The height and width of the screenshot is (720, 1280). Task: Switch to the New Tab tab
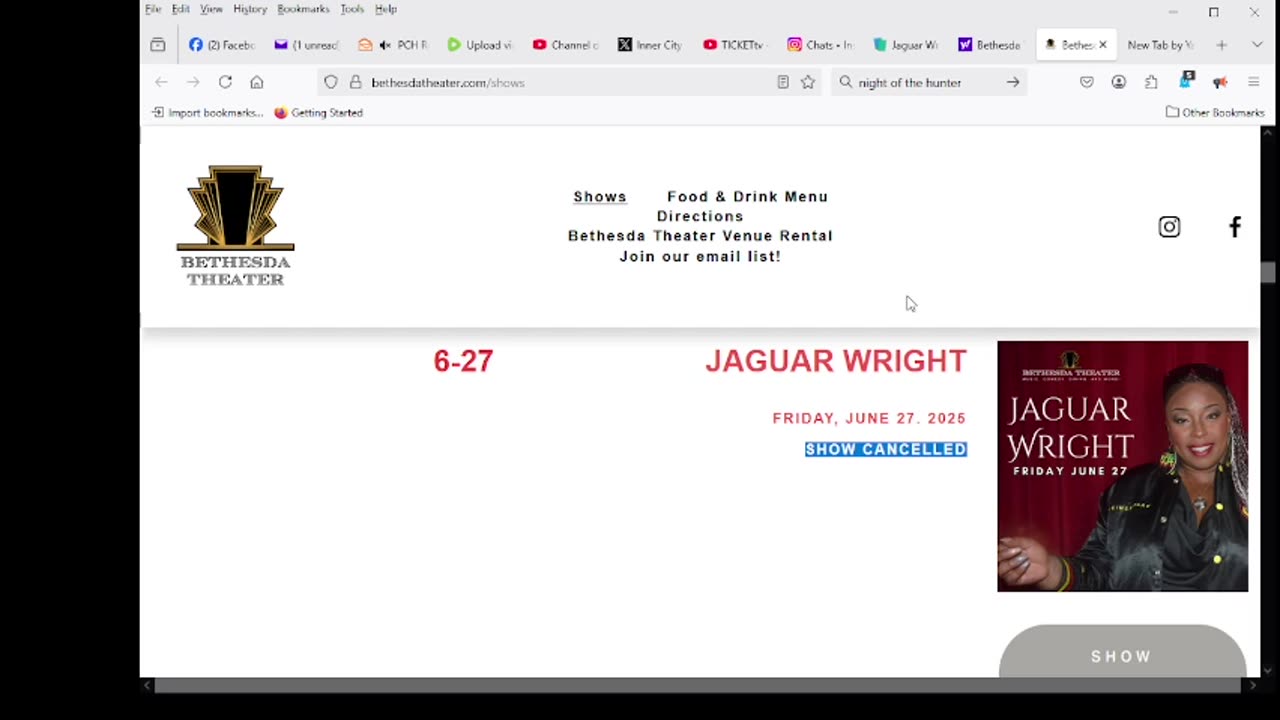pyautogui.click(x=1160, y=45)
